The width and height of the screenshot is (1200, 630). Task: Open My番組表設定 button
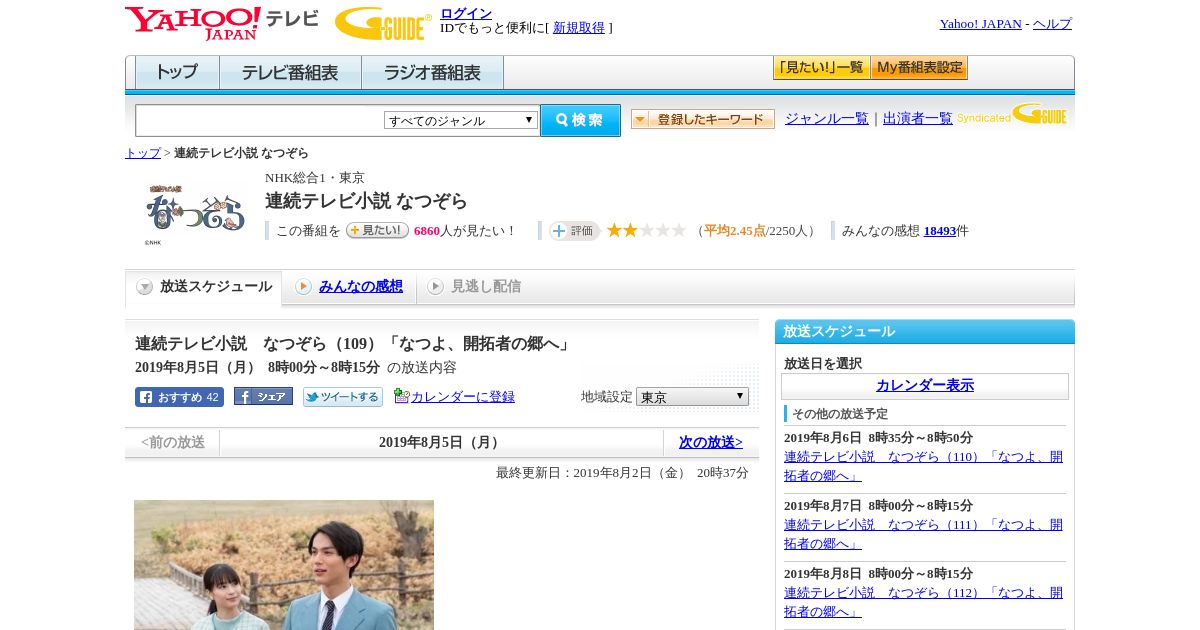[919, 68]
